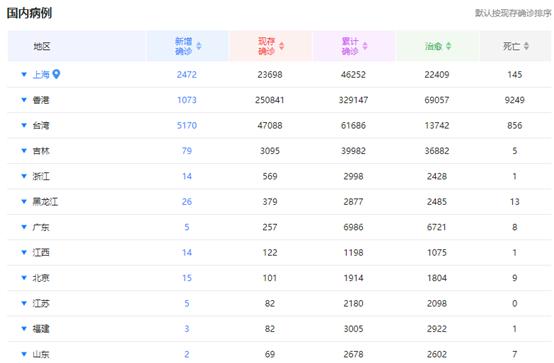Click the location pin next to 上海

[x=56, y=74]
